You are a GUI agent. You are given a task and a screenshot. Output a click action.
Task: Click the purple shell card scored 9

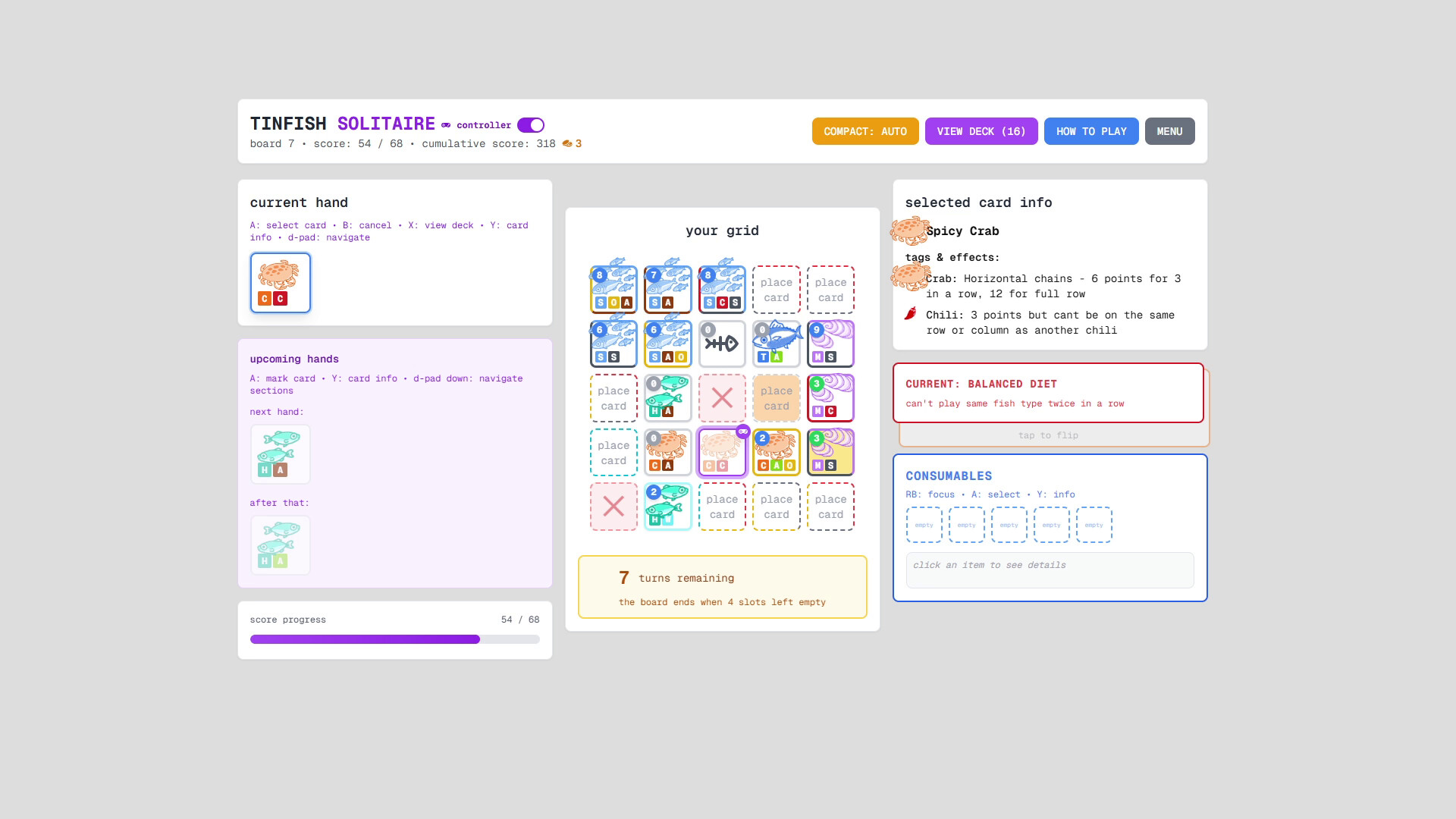(831, 344)
